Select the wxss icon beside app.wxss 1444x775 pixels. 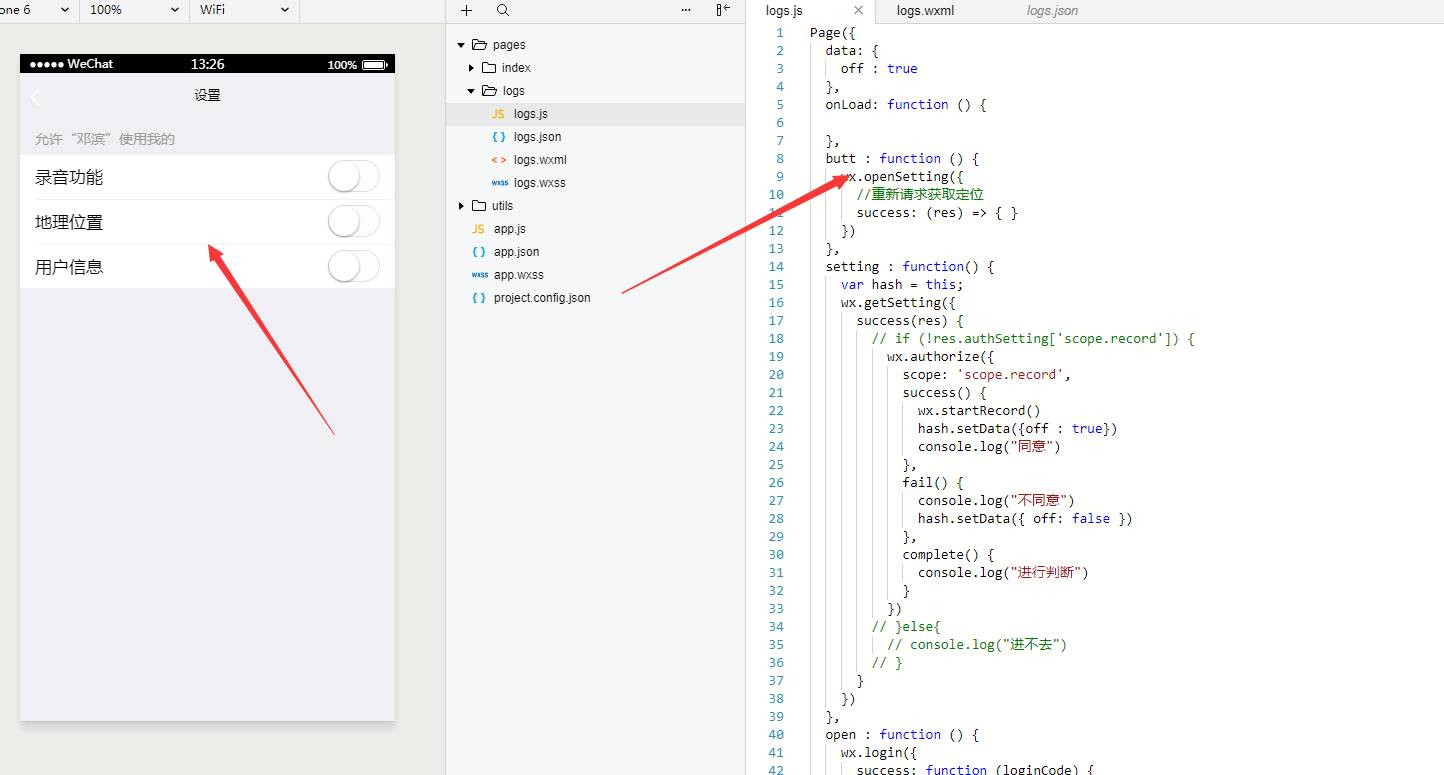[x=479, y=275]
